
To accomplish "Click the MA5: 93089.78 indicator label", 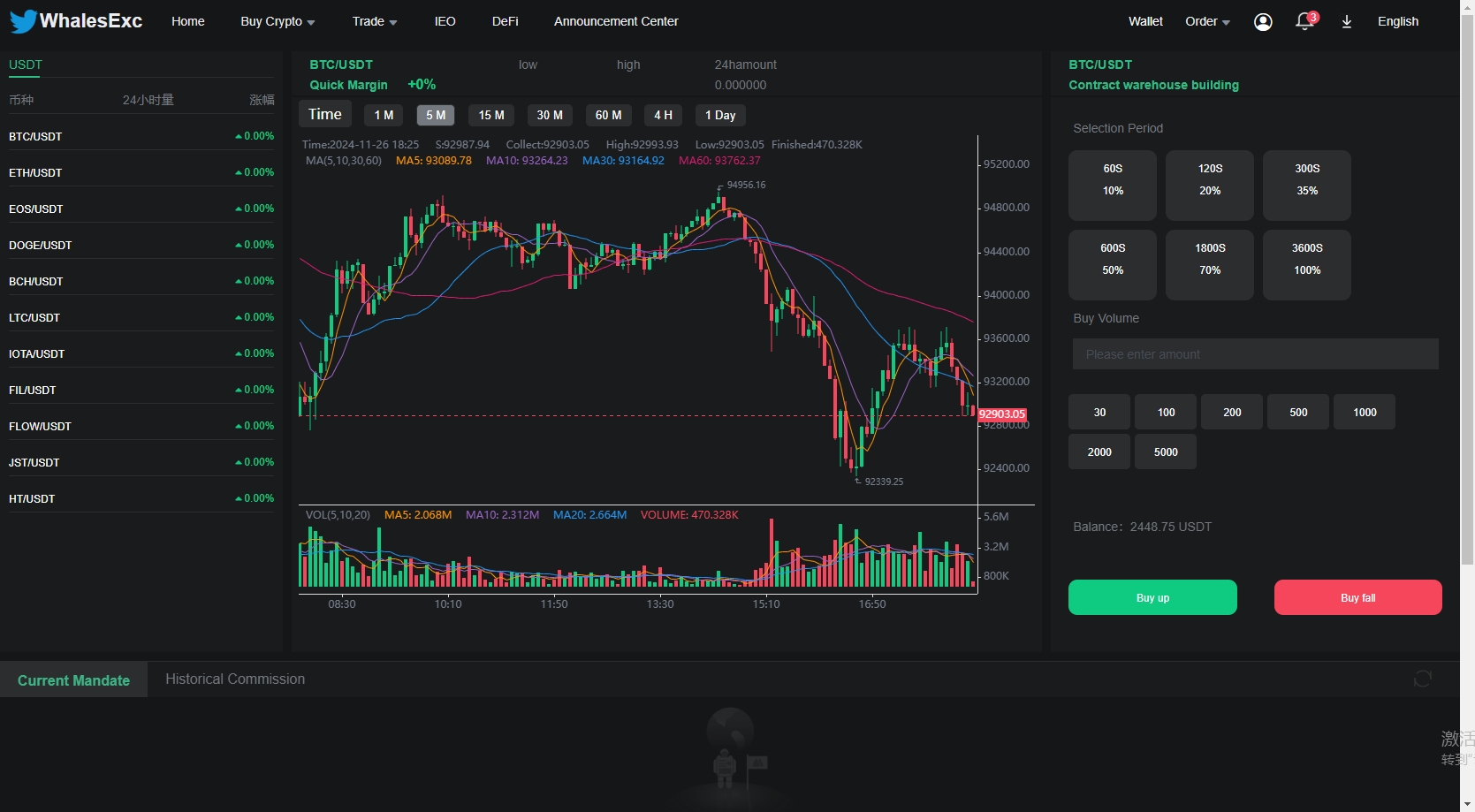I will pyautogui.click(x=434, y=161).
